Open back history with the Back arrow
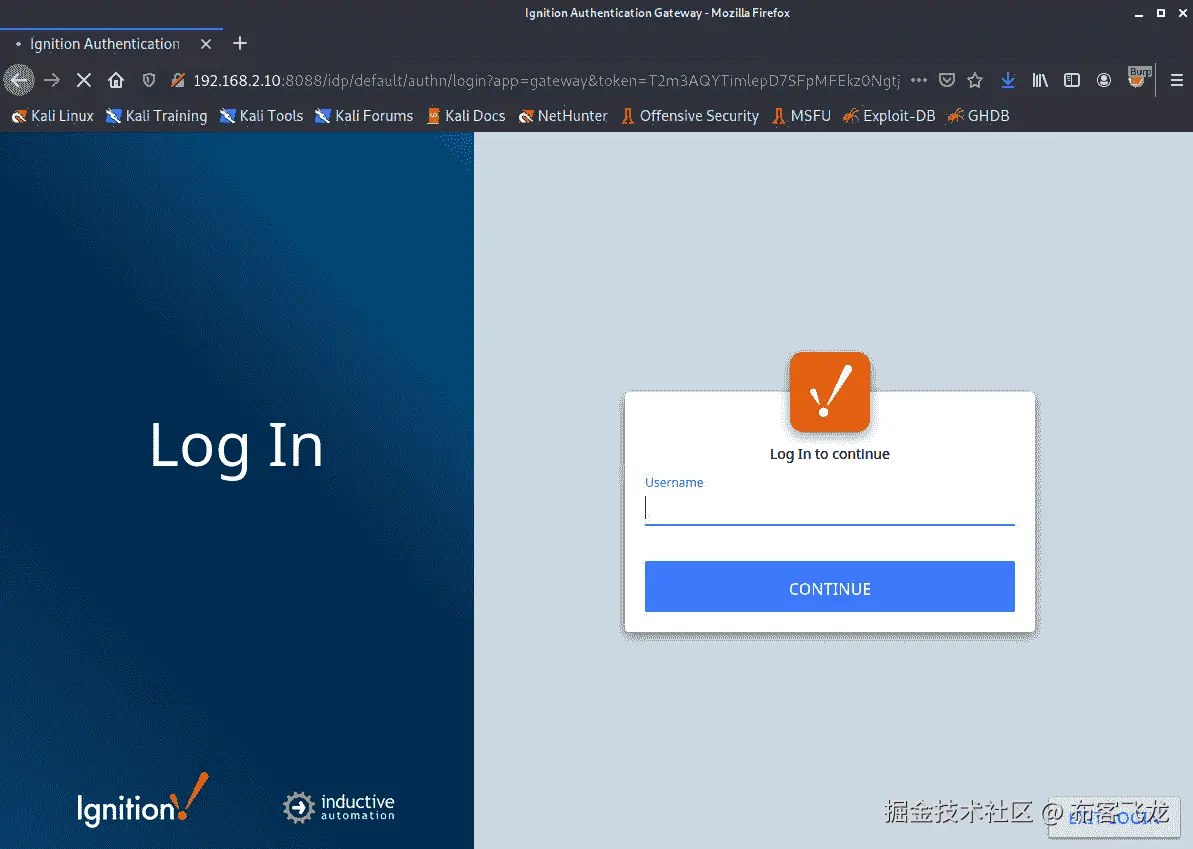The height and width of the screenshot is (849, 1193). [18, 80]
